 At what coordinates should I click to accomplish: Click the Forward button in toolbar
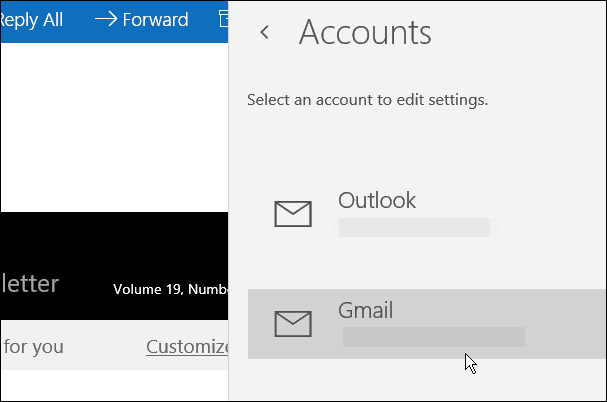pos(142,19)
